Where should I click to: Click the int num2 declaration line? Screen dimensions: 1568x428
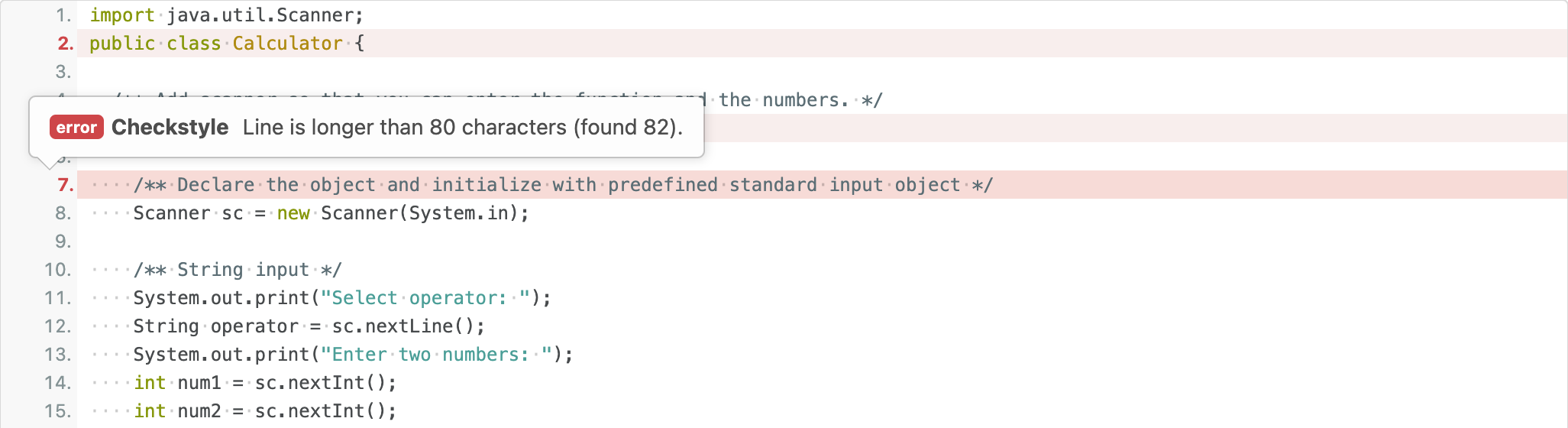pyautogui.click(x=265, y=411)
